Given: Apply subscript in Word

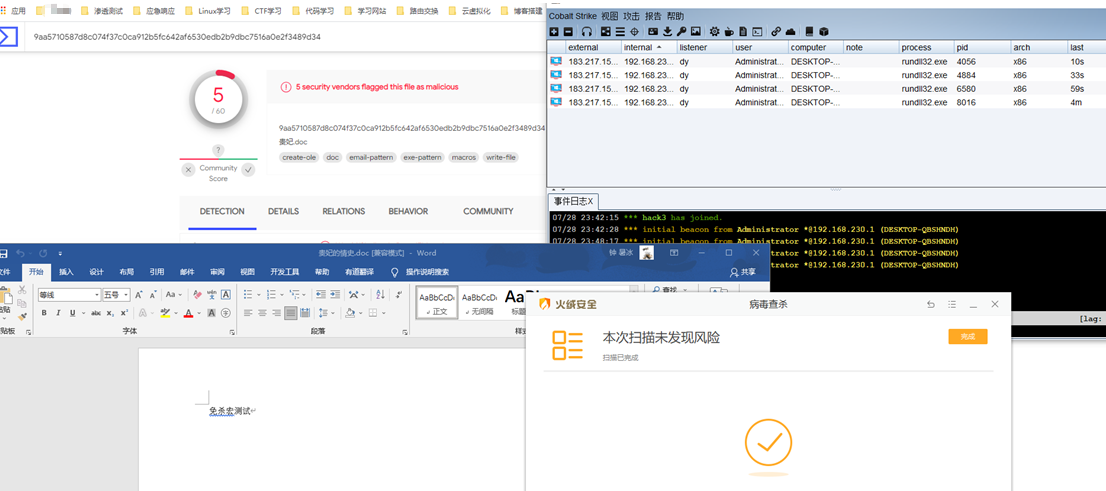Looking at the screenshot, I should 110,313.
